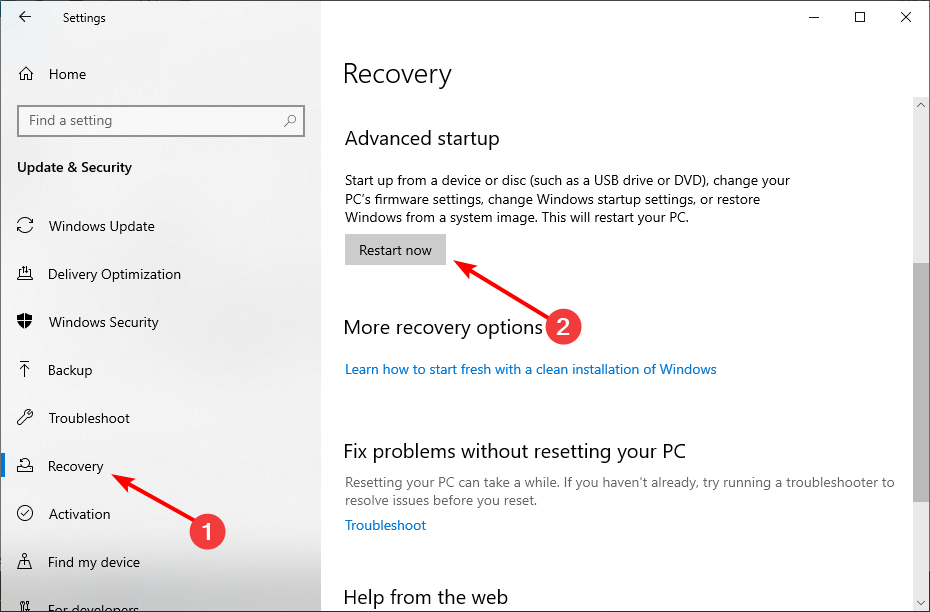
Task: Click the Activation checkmark icon
Action: coord(26,514)
